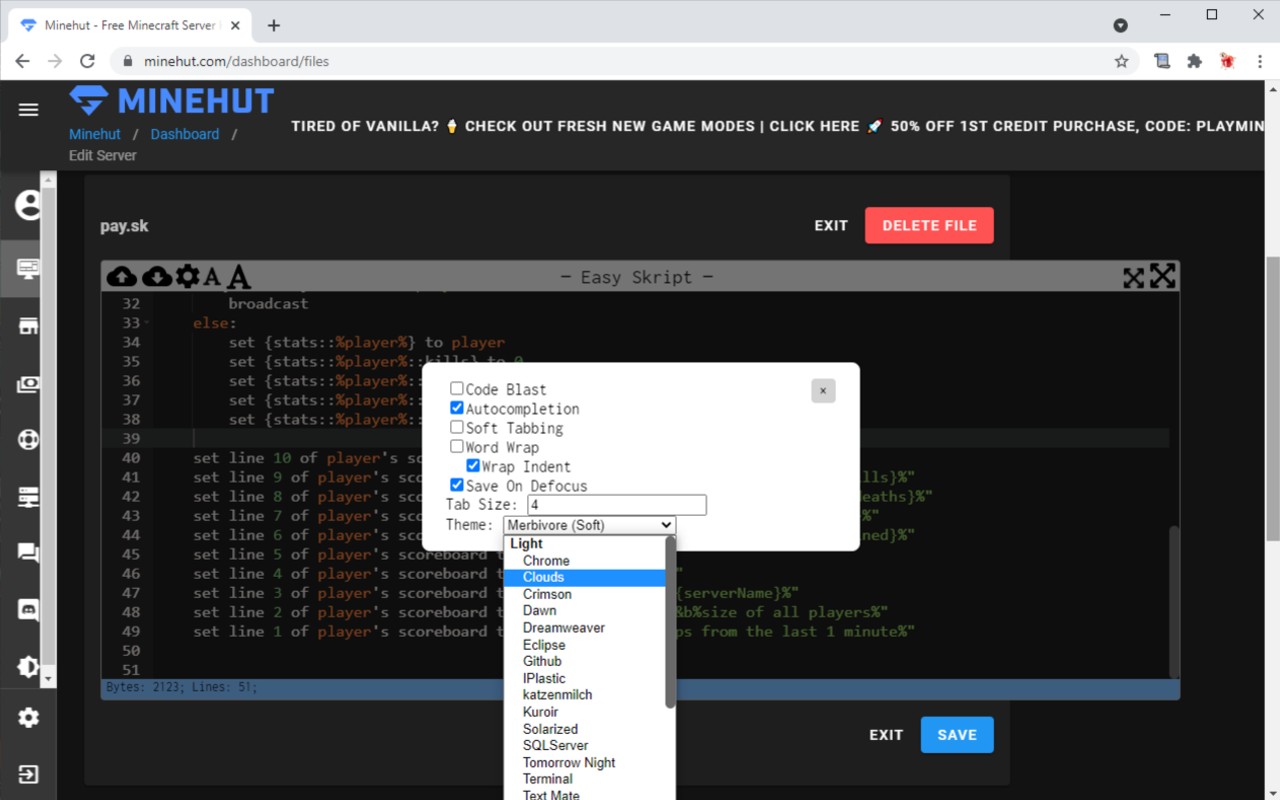This screenshot has height=800, width=1280.
Task: Open the account profile sidebar icon
Action: [x=28, y=206]
